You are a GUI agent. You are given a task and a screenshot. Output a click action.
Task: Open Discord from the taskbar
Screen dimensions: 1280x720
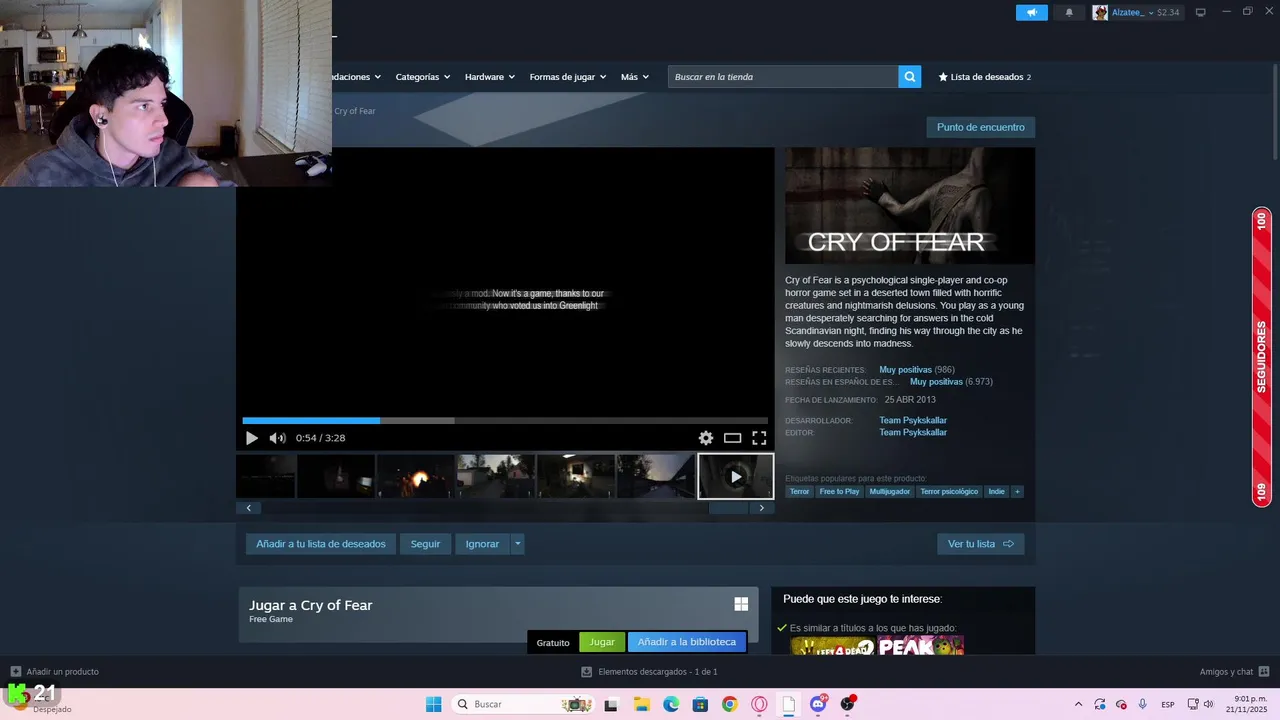point(818,704)
